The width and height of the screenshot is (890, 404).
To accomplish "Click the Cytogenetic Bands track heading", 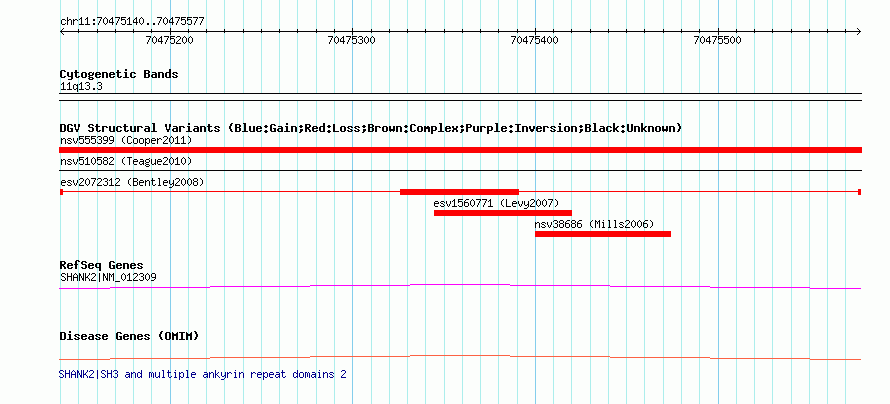I will [119, 74].
